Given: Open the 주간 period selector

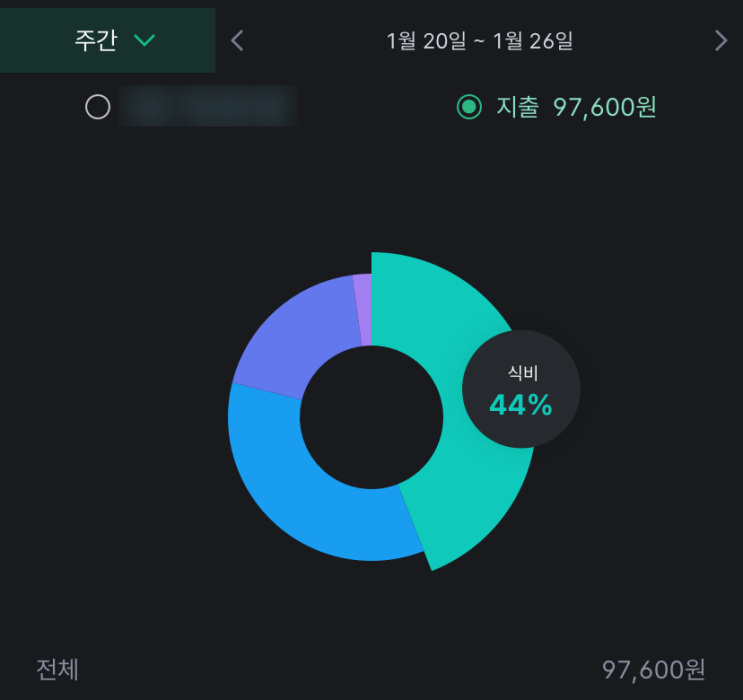Looking at the screenshot, I should coord(97,41).
